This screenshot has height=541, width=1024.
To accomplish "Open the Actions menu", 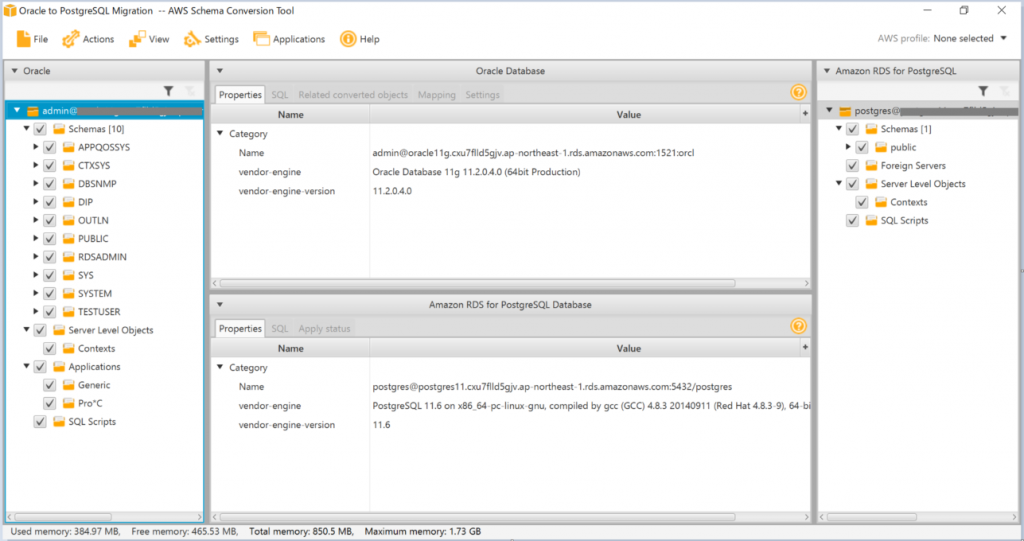I will [88, 39].
